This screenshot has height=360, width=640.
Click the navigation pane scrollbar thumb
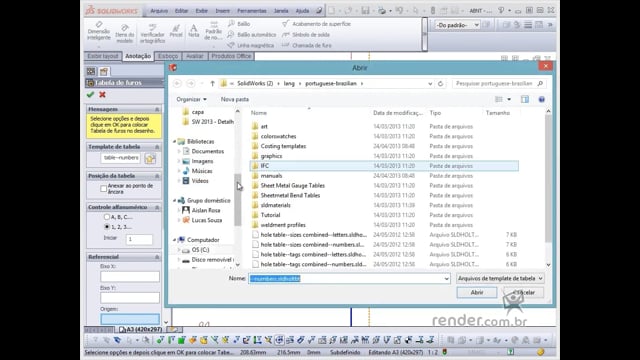(x=237, y=200)
